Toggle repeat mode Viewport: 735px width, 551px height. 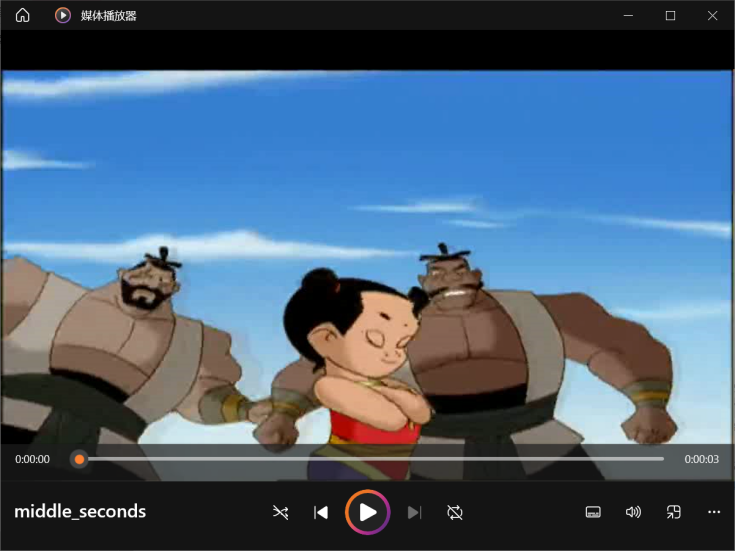(x=455, y=512)
